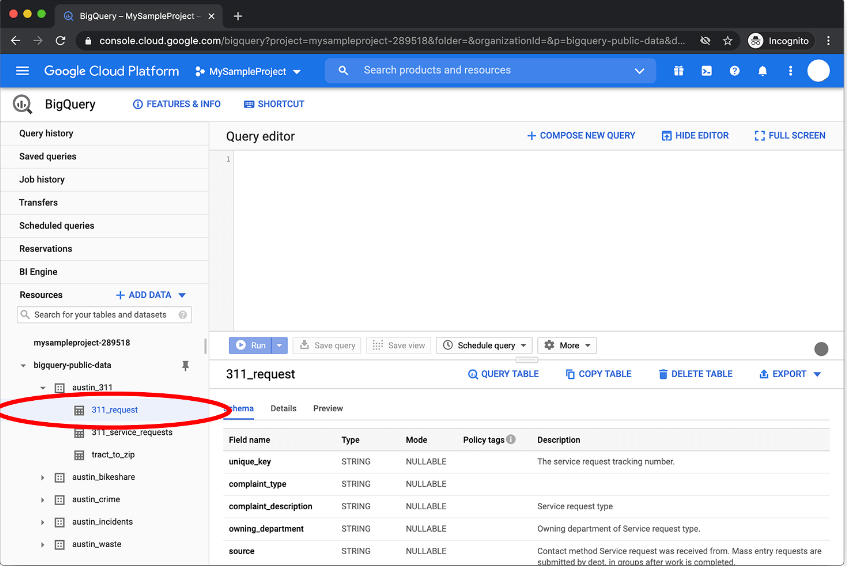Screen dimensions: 847x566
Task: Switch to the Preview tab
Action: click(328, 408)
